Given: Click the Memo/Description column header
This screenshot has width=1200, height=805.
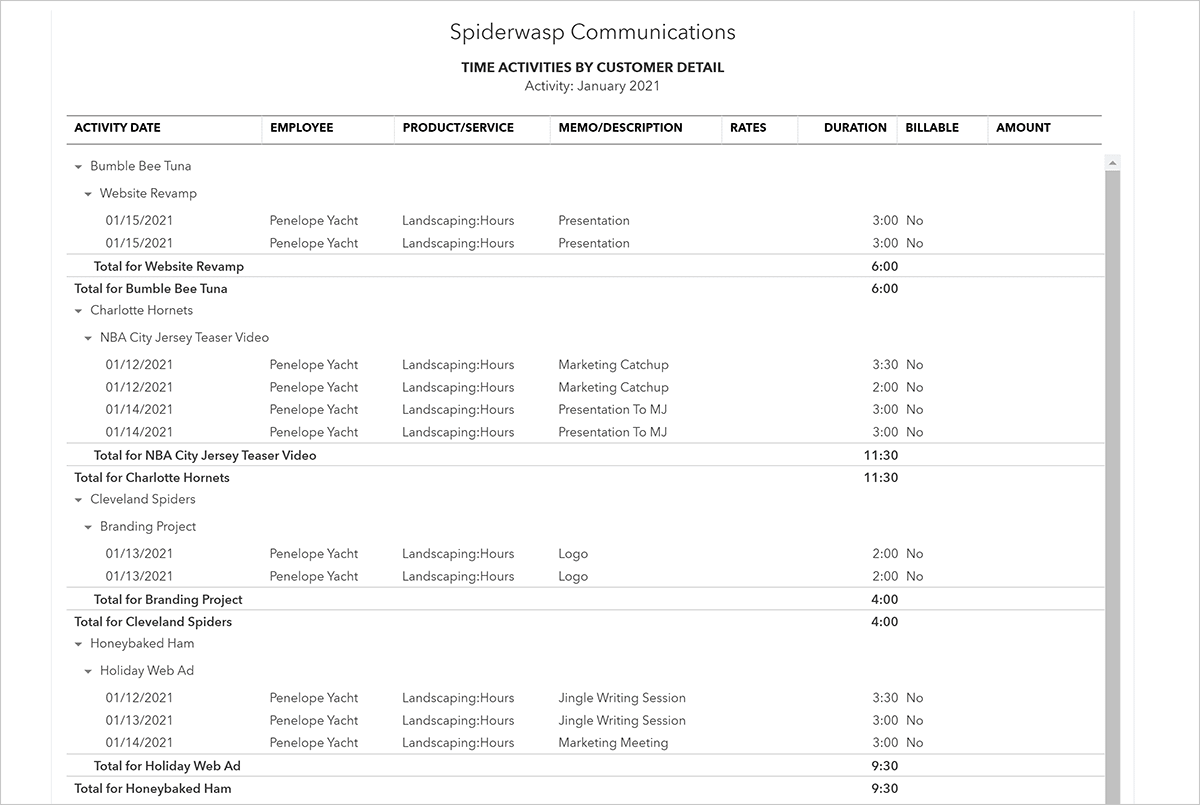Looking at the screenshot, I should (x=620, y=128).
